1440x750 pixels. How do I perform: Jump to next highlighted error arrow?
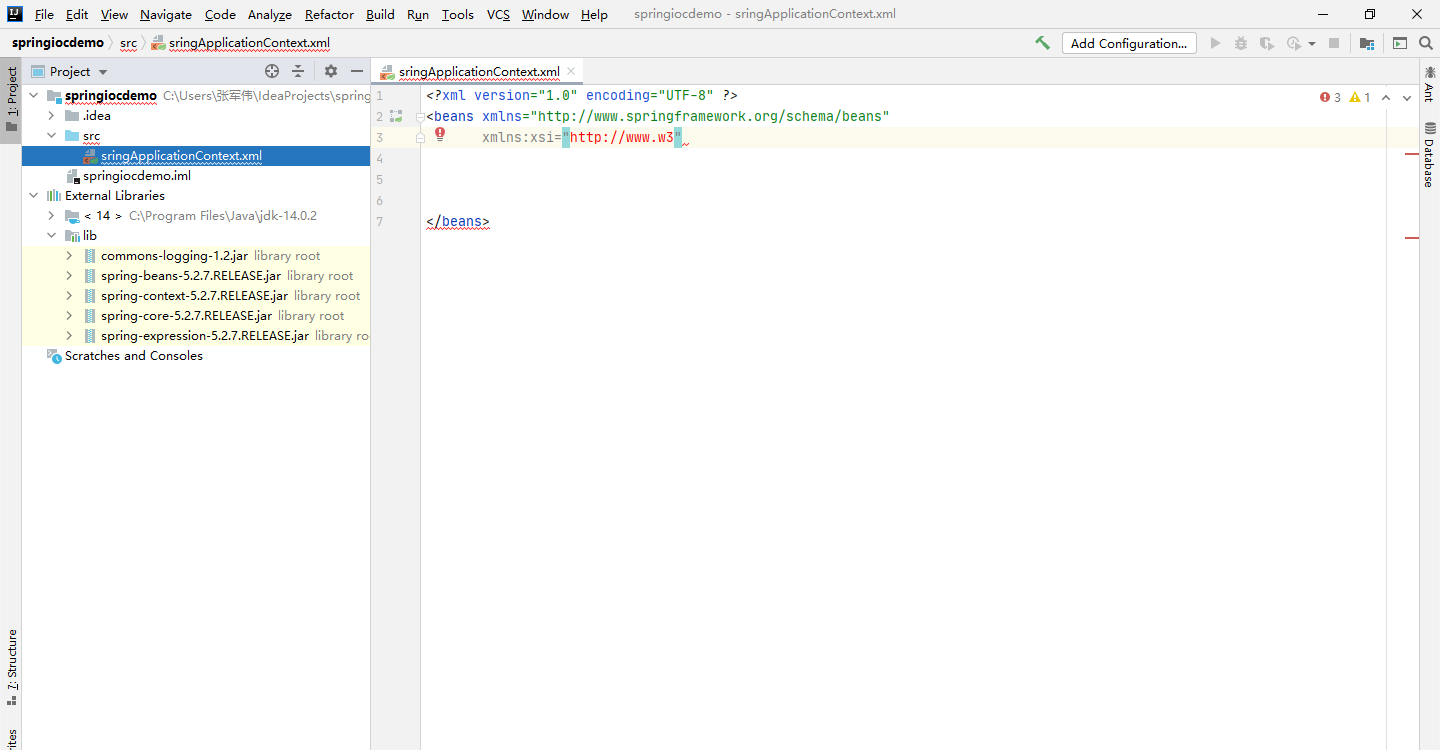(1405, 97)
